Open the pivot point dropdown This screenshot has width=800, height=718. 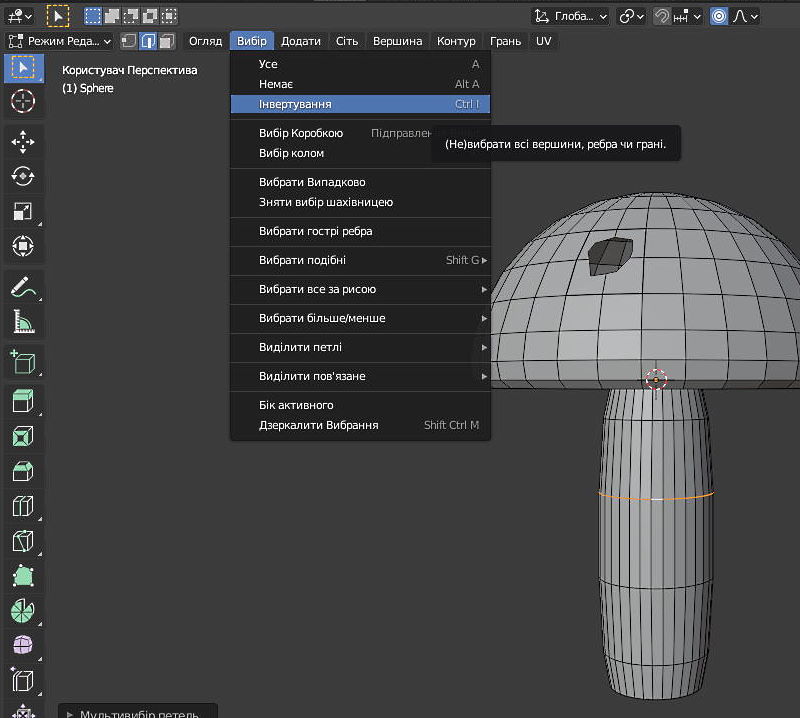click(x=632, y=16)
